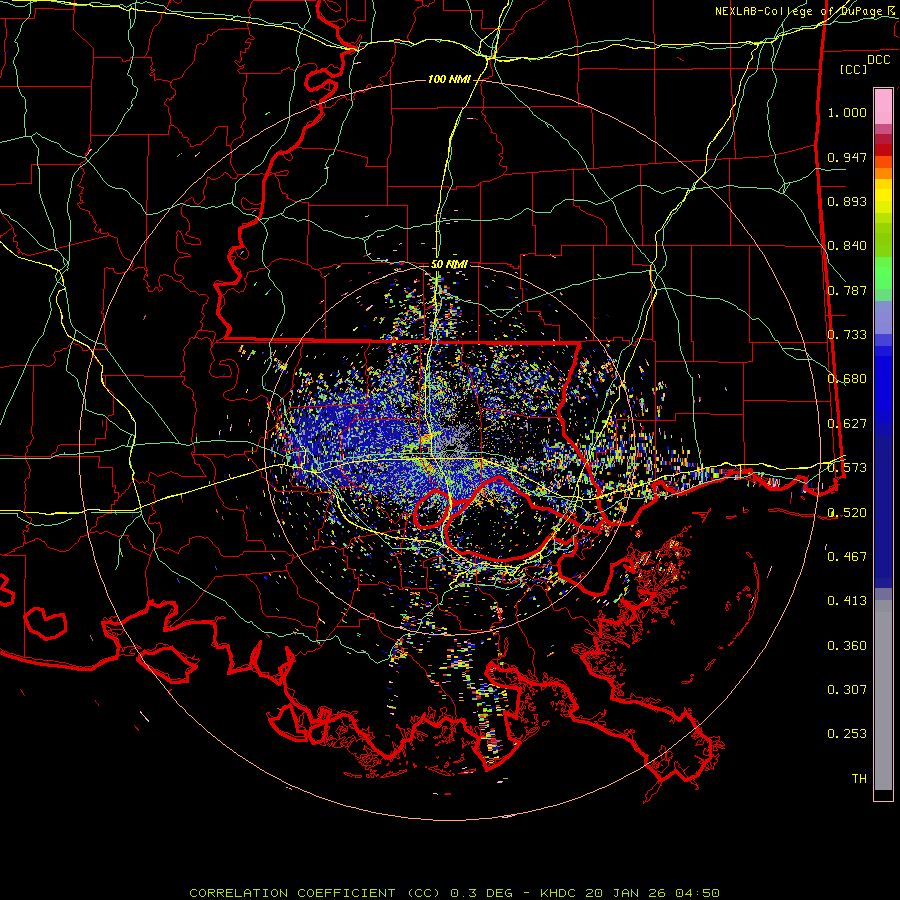Viewport: 900px width, 900px height.
Task: Select the 0.467 scale label
Action: pos(847,557)
